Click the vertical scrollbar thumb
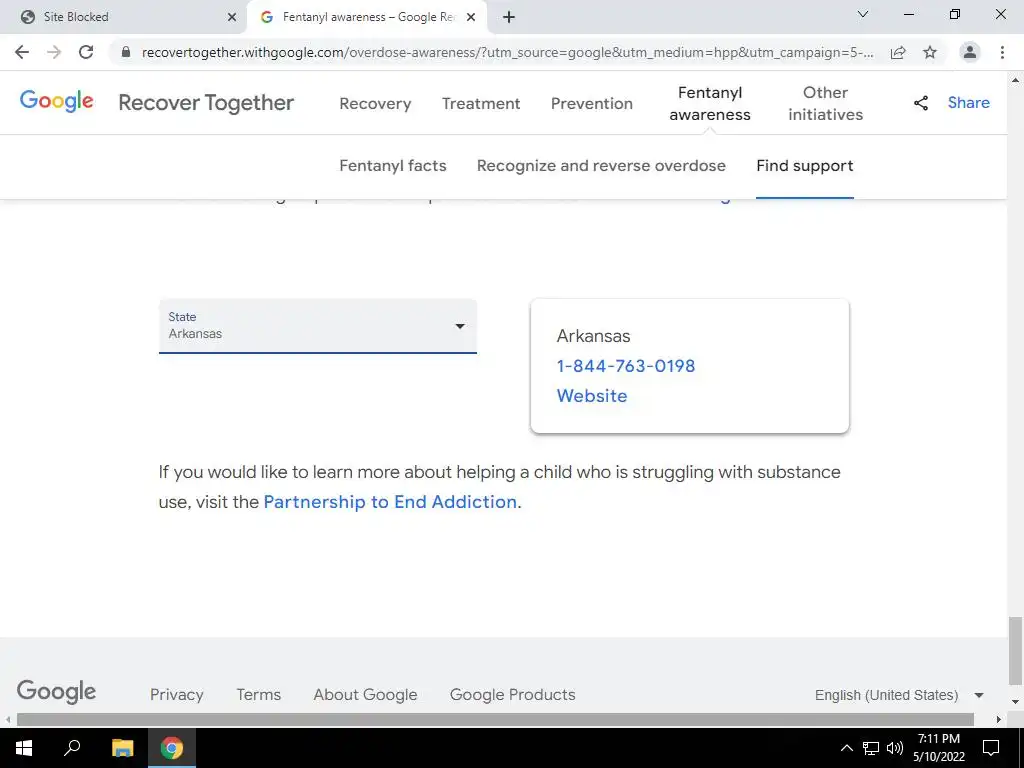 pos(1015,651)
